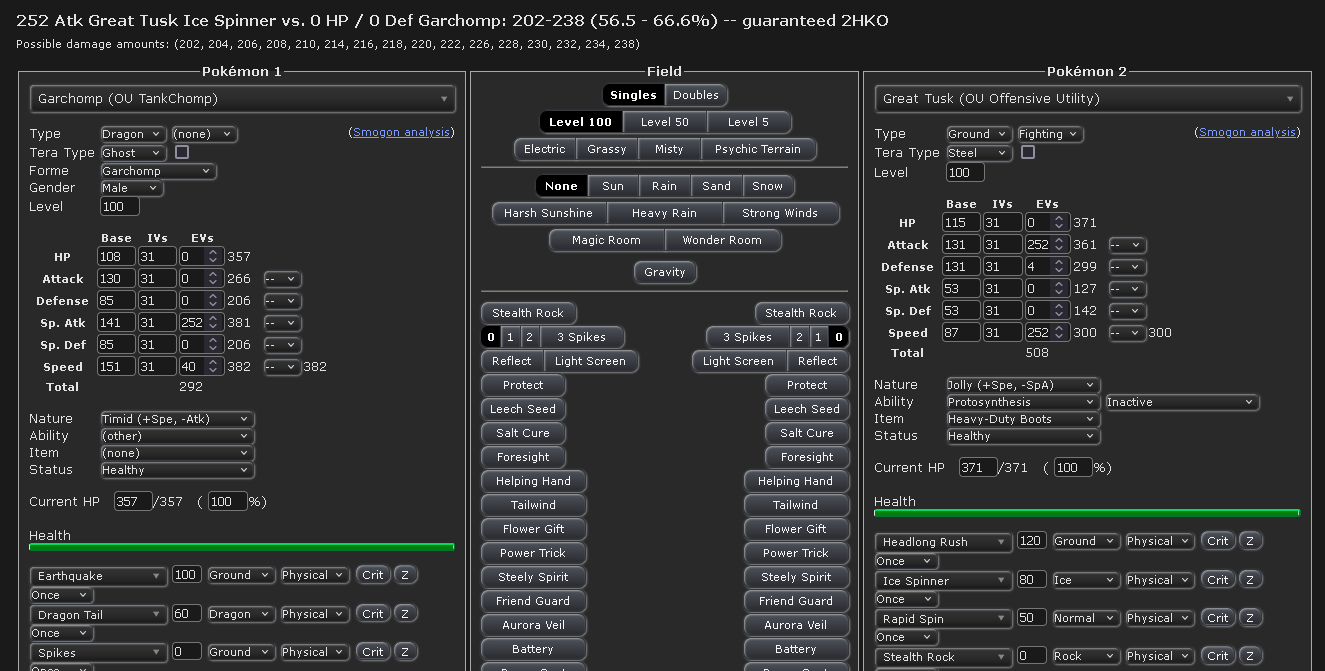Click Great Tusk's green health bar

tap(1087, 513)
